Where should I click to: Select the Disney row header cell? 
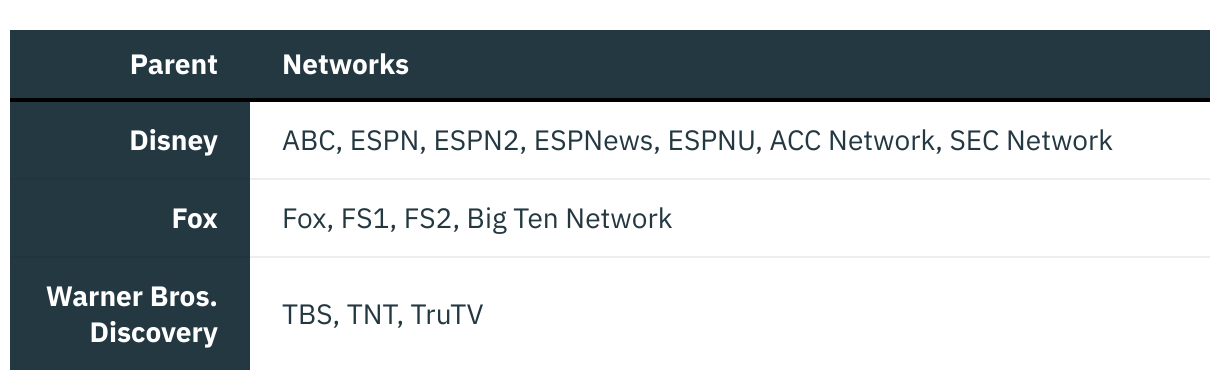tap(130, 141)
